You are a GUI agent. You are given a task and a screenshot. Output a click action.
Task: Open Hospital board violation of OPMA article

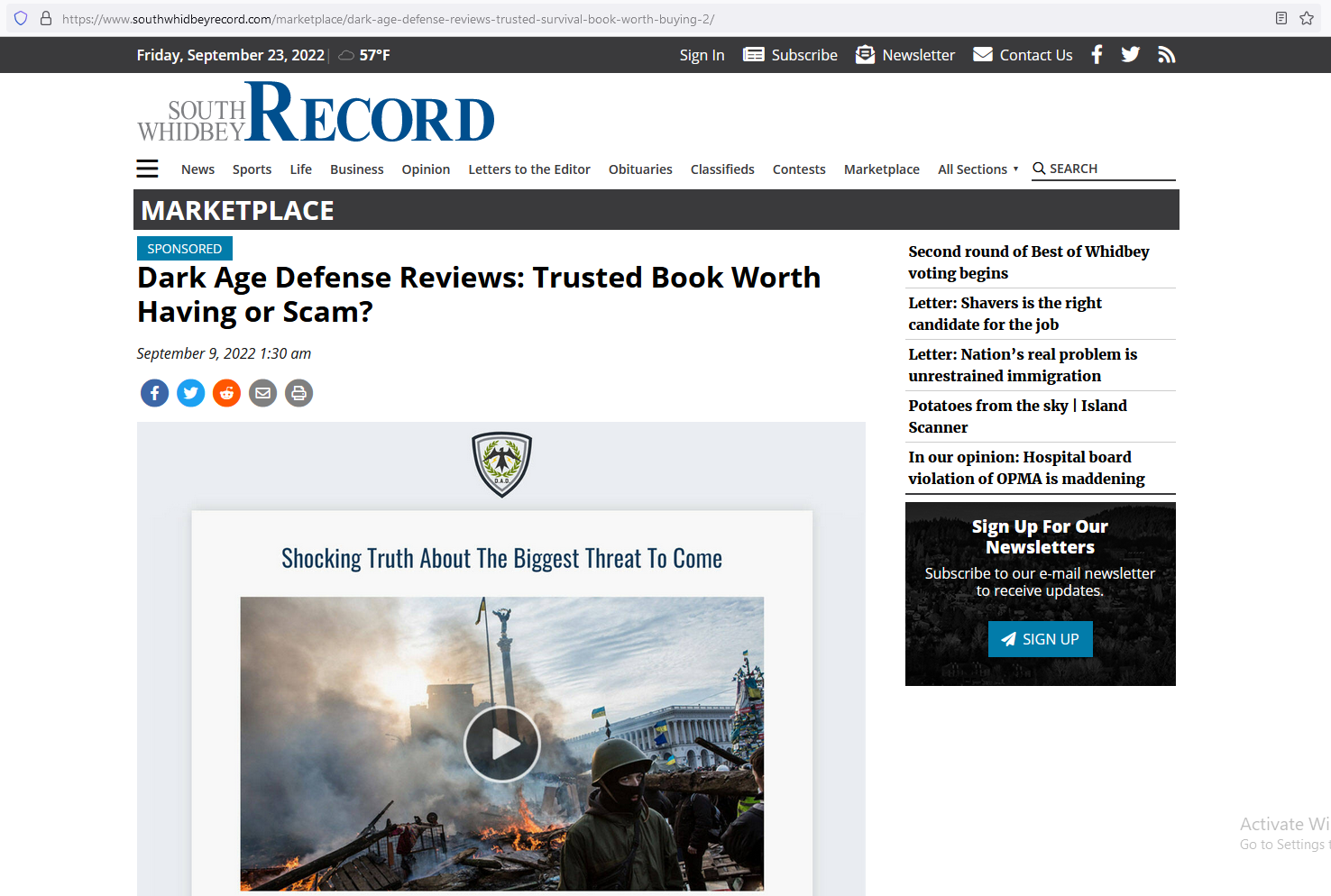(1027, 468)
